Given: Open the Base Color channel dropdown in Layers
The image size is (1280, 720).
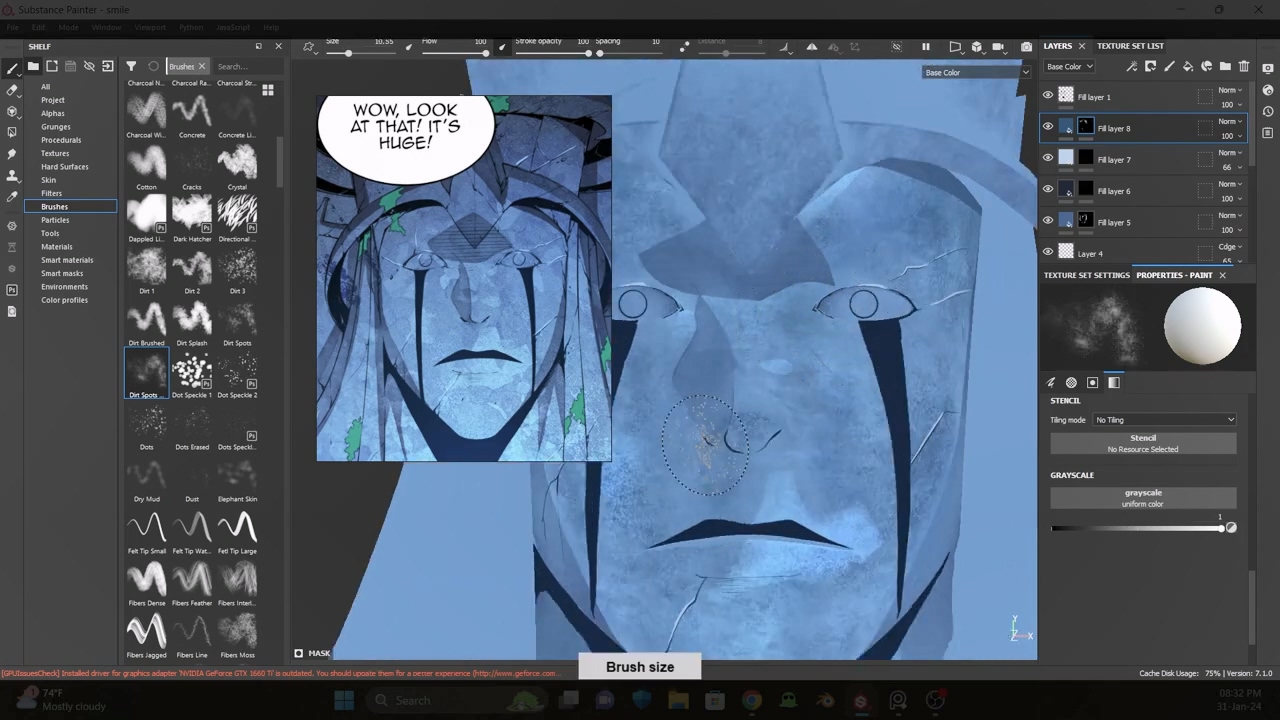Looking at the screenshot, I should (1069, 66).
